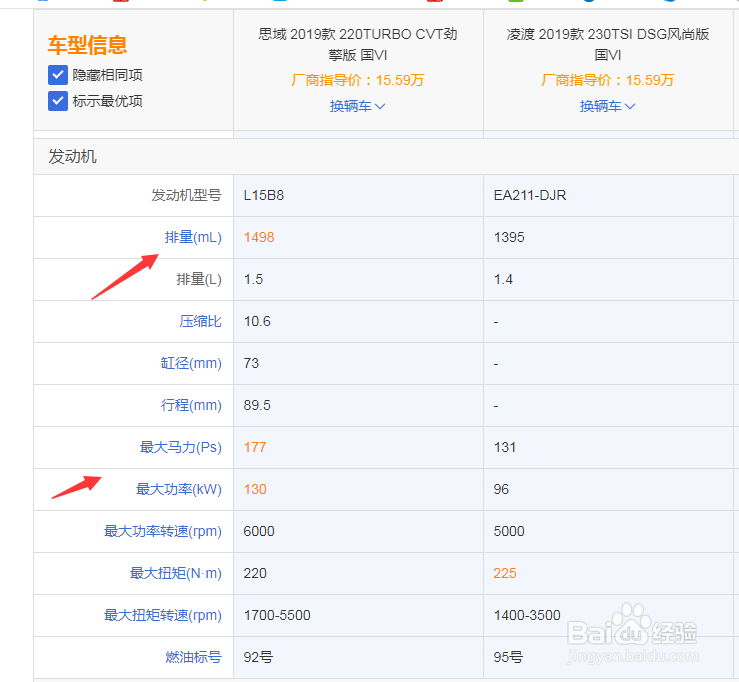Click the 1400-3500 torque rpm value
The width and height of the screenshot is (739, 682).
tap(527, 615)
